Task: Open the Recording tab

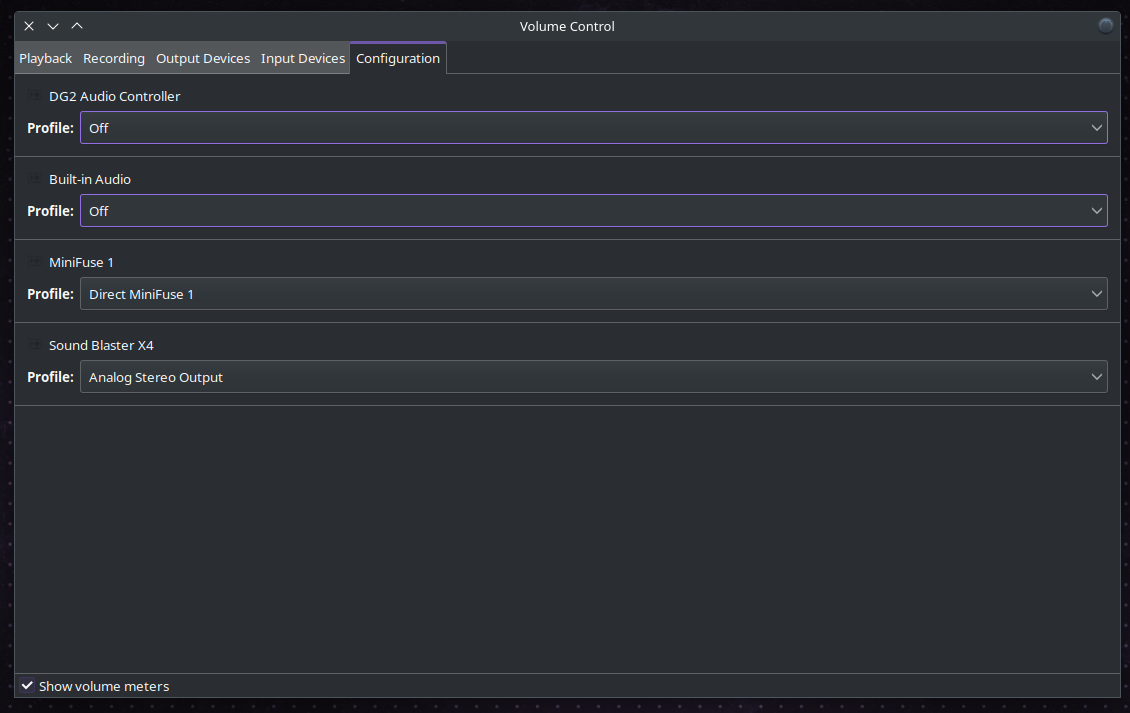Action: pos(114,58)
